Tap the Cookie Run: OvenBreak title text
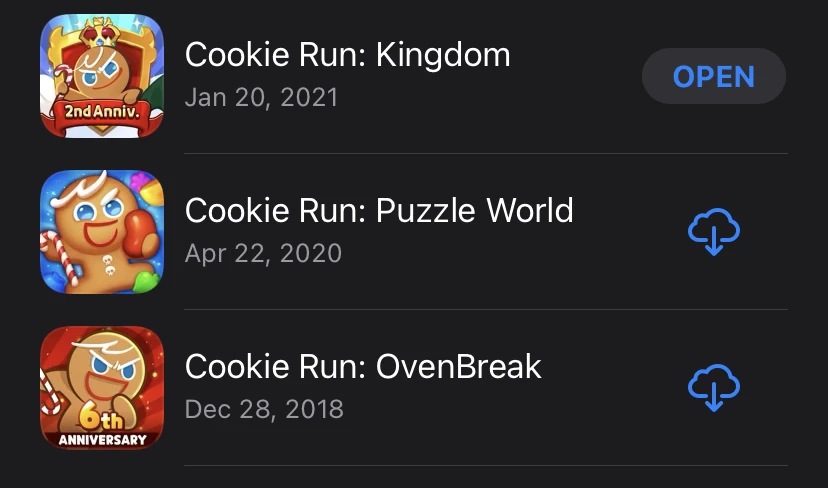The height and width of the screenshot is (488, 828). click(x=363, y=366)
